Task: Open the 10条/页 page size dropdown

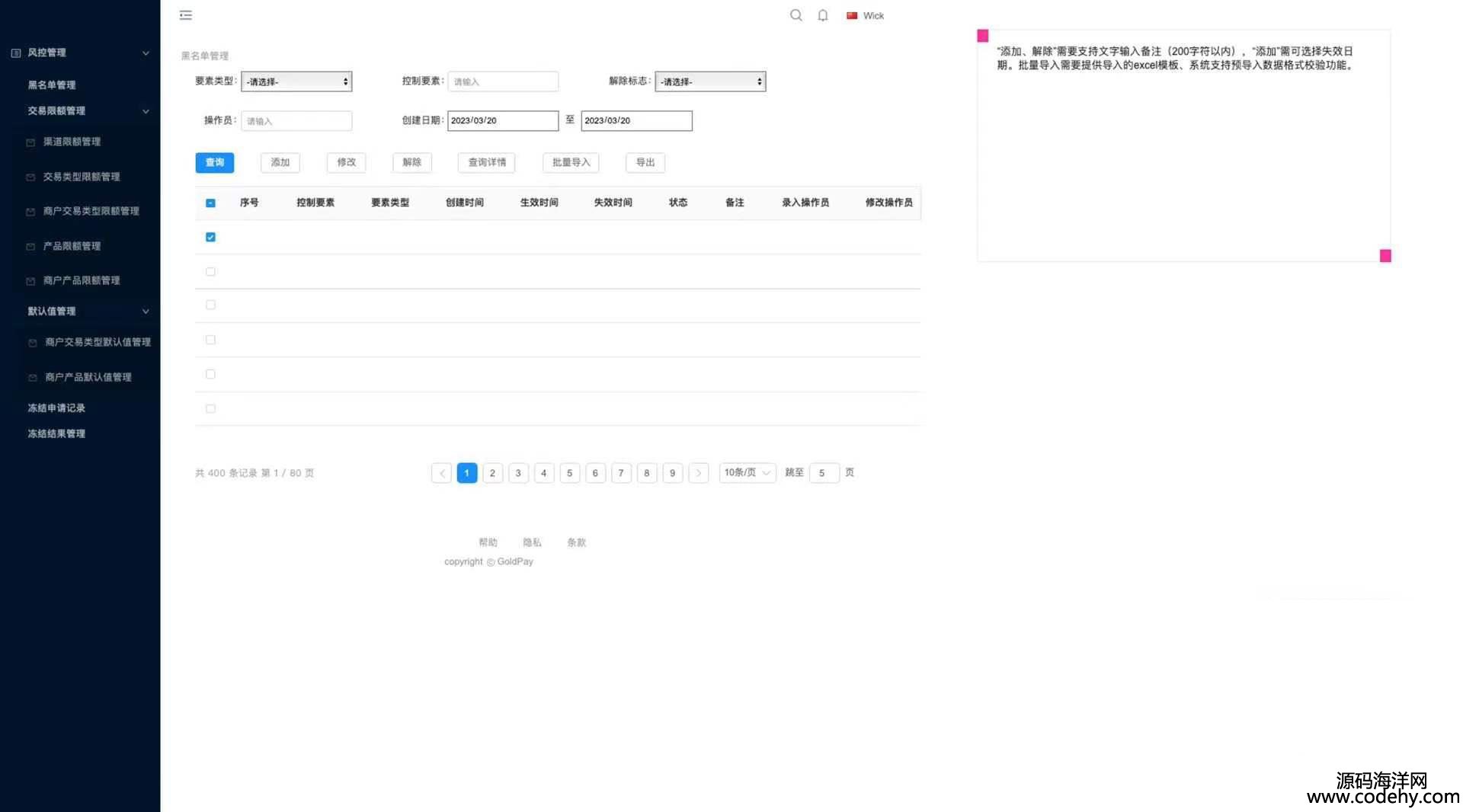Action: point(747,473)
